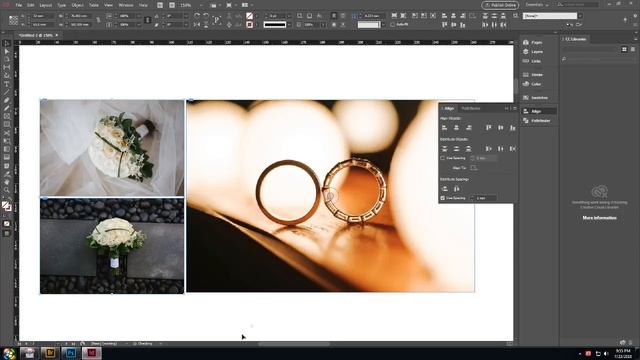The image size is (640, 360).
Task: Open the stroke weight dropdown
Action: pyautogui.click(x=289, y=16)
